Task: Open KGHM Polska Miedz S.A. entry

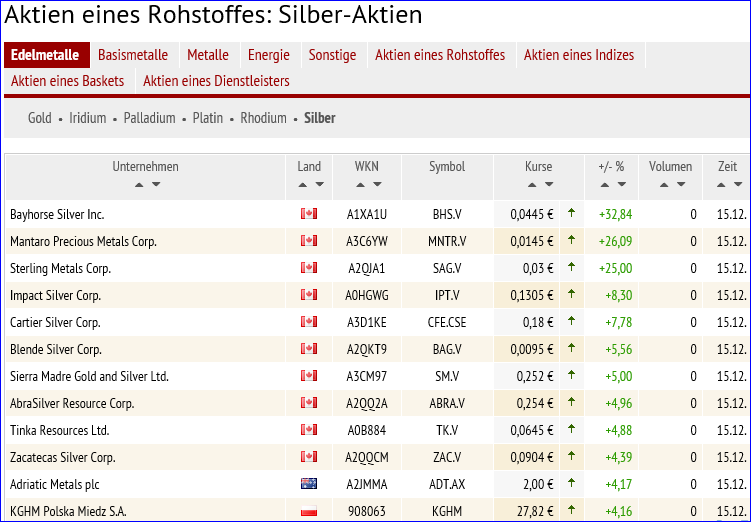Action: tap(68, 511)
